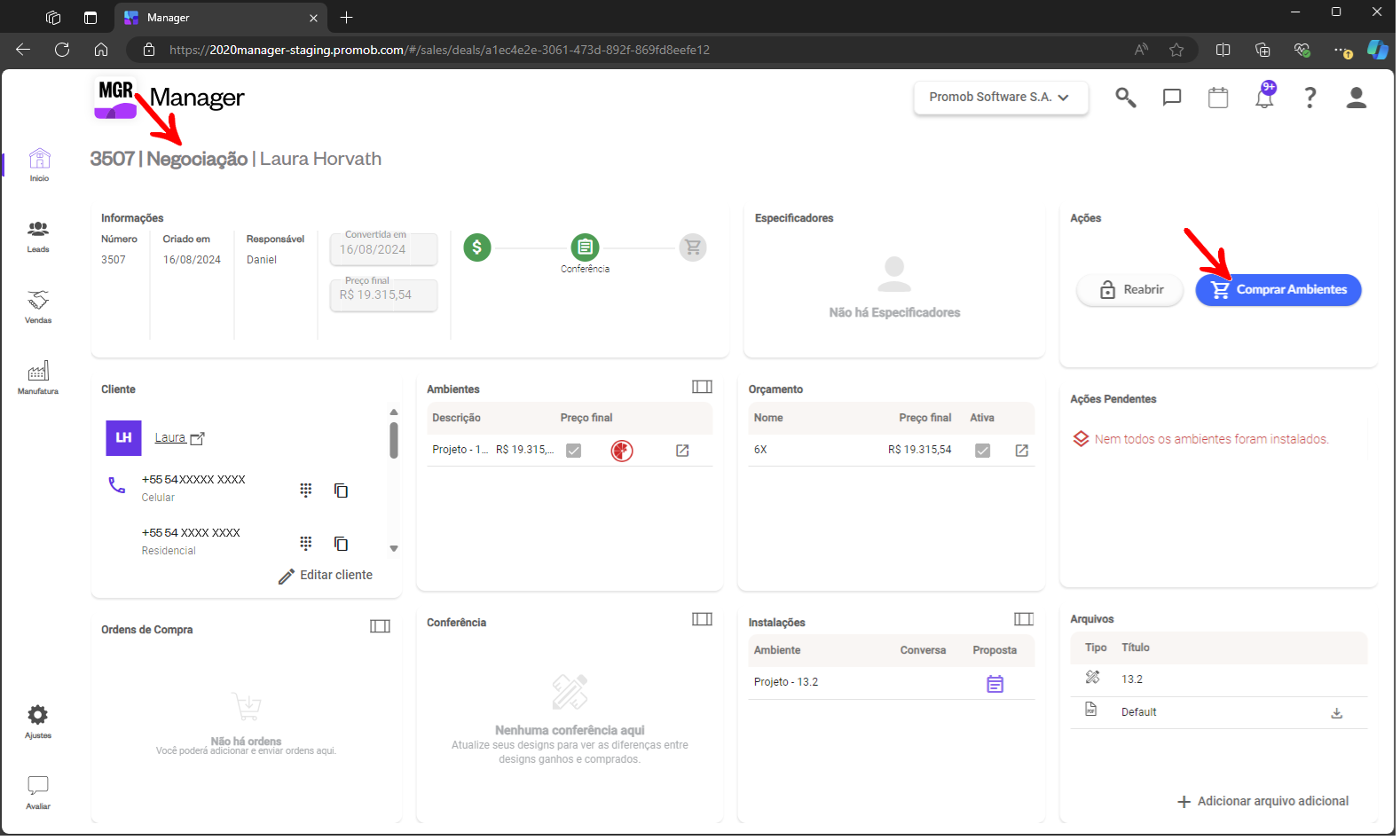The height and width of the screenshot is (840, 1400).
Task: Open Avaliar feedback in the sidebar
Action: (x=38, y=792)
